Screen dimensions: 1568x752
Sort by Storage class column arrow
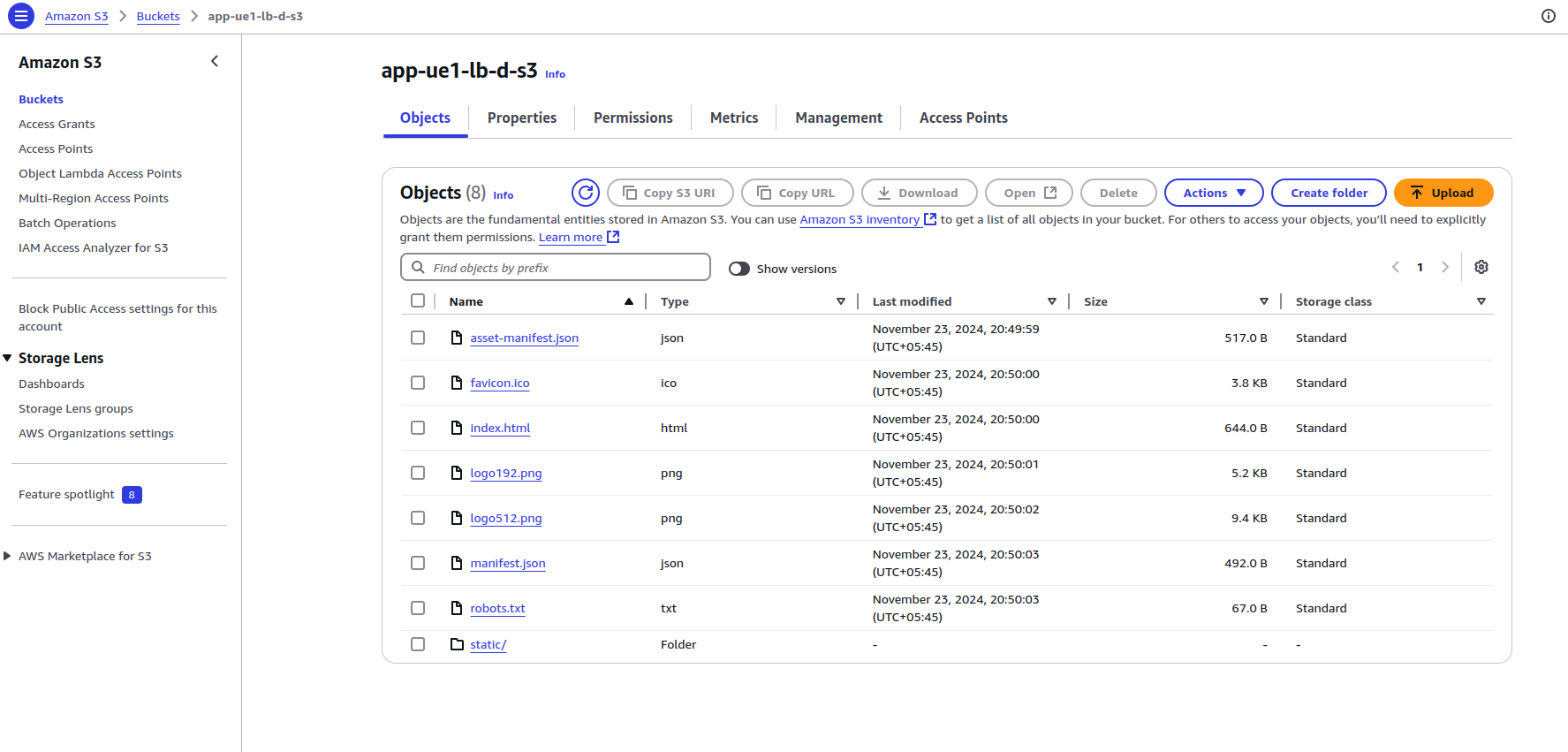click(1481, 301)
